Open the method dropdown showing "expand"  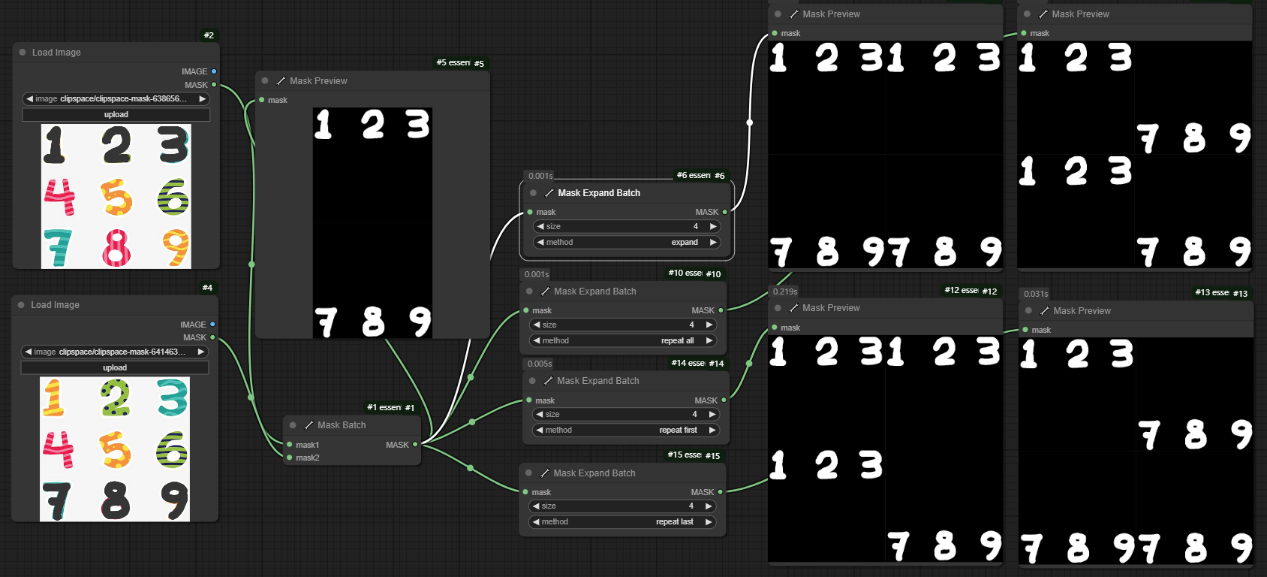click(x=626, y=242)
